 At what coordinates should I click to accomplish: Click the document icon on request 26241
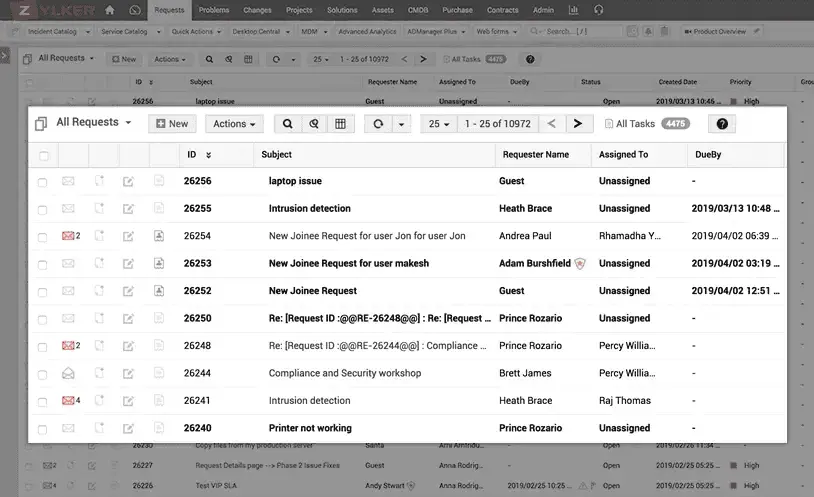click(x=159, y=400)
